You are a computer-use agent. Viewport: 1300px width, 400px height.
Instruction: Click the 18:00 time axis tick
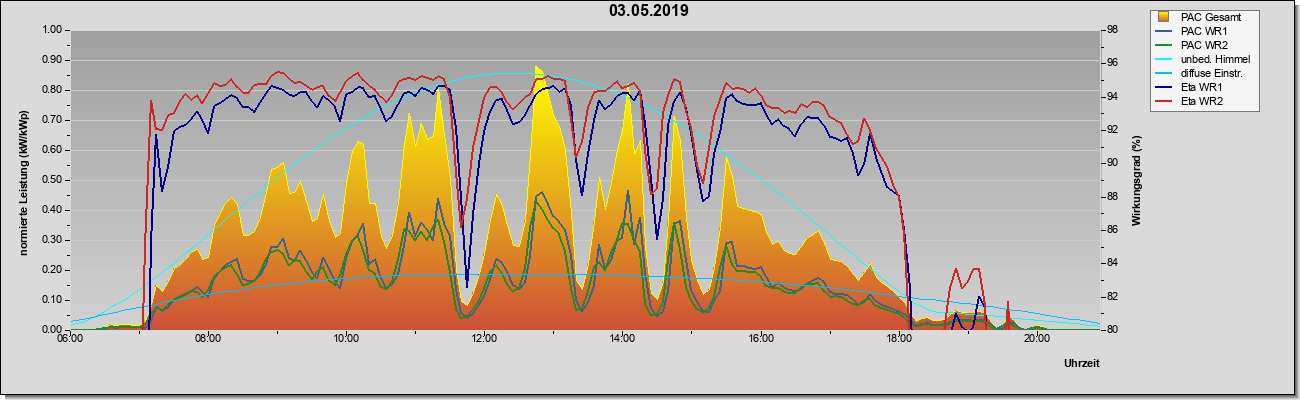(899, 339)
